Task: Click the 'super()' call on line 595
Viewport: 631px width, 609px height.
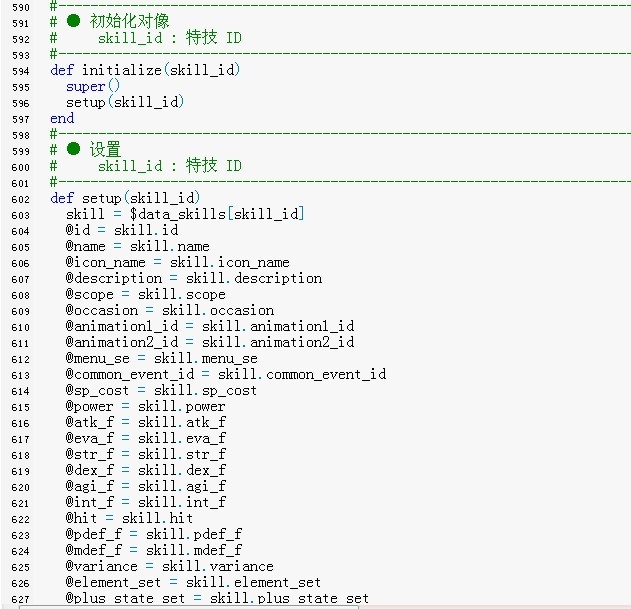Action: (x=93, y=87)
